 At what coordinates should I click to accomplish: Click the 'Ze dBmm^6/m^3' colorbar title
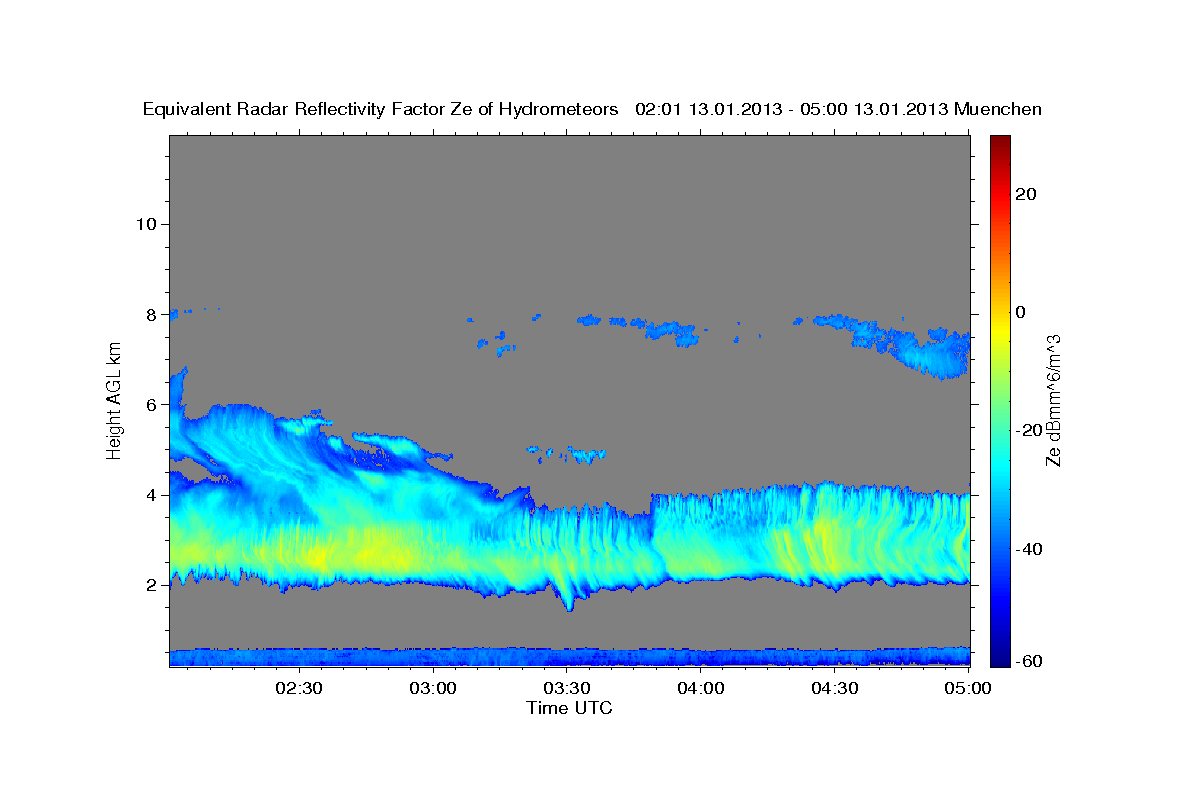coord(1055,400)
